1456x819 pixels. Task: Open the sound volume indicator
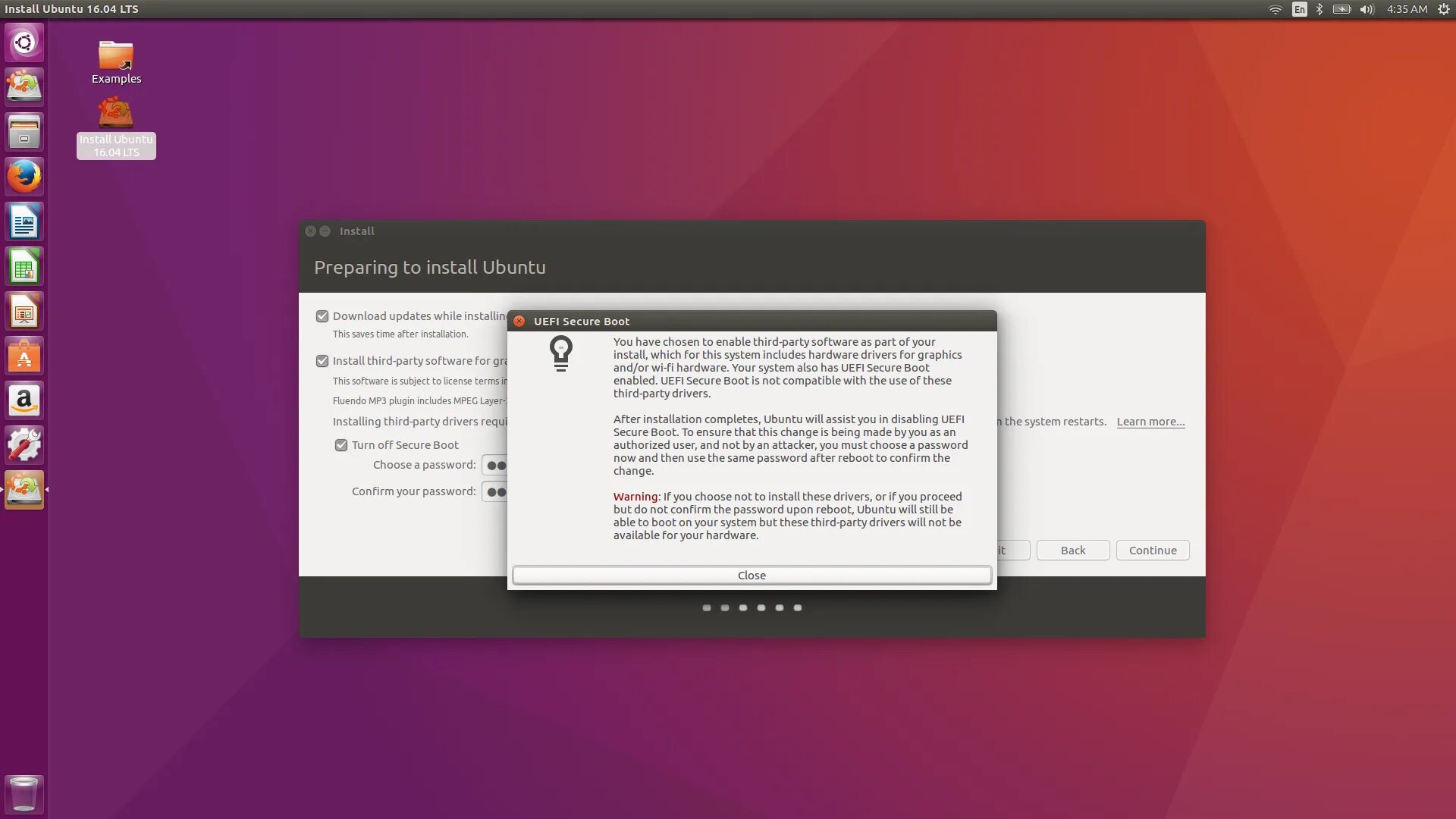[1367, 9]
